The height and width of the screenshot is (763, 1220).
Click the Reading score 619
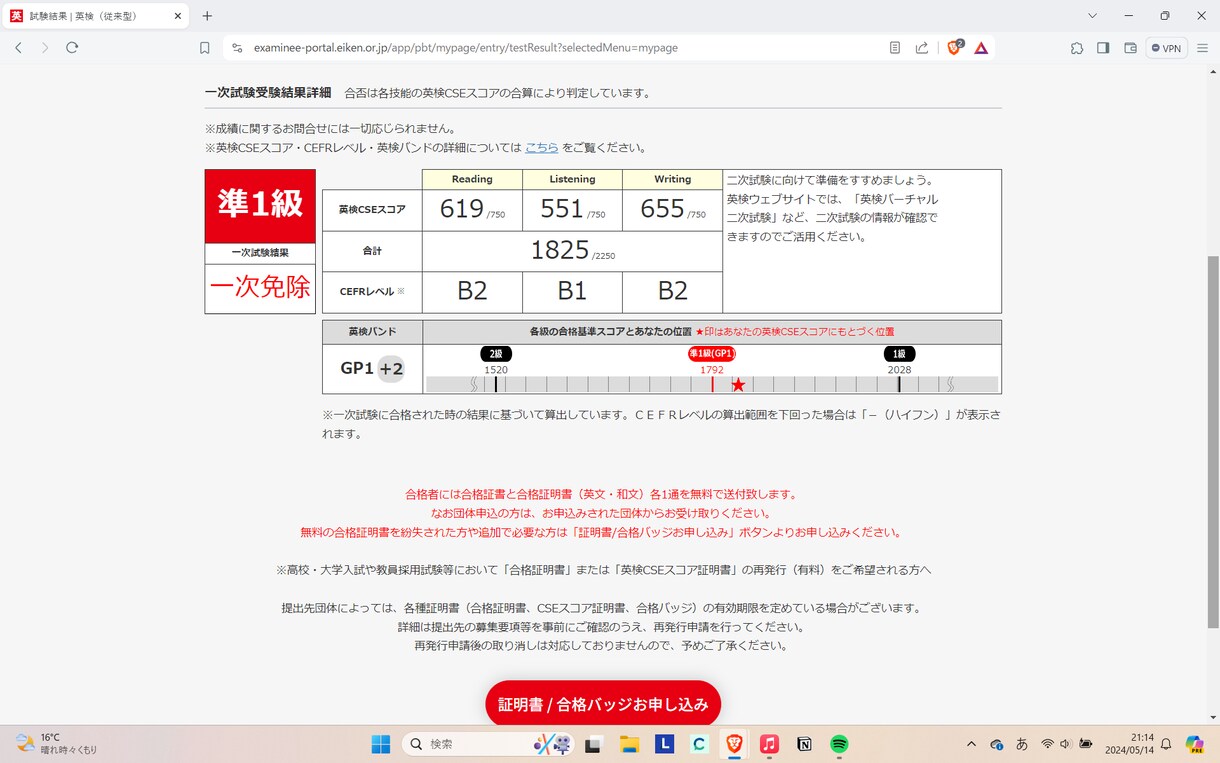tap(461, 209)
